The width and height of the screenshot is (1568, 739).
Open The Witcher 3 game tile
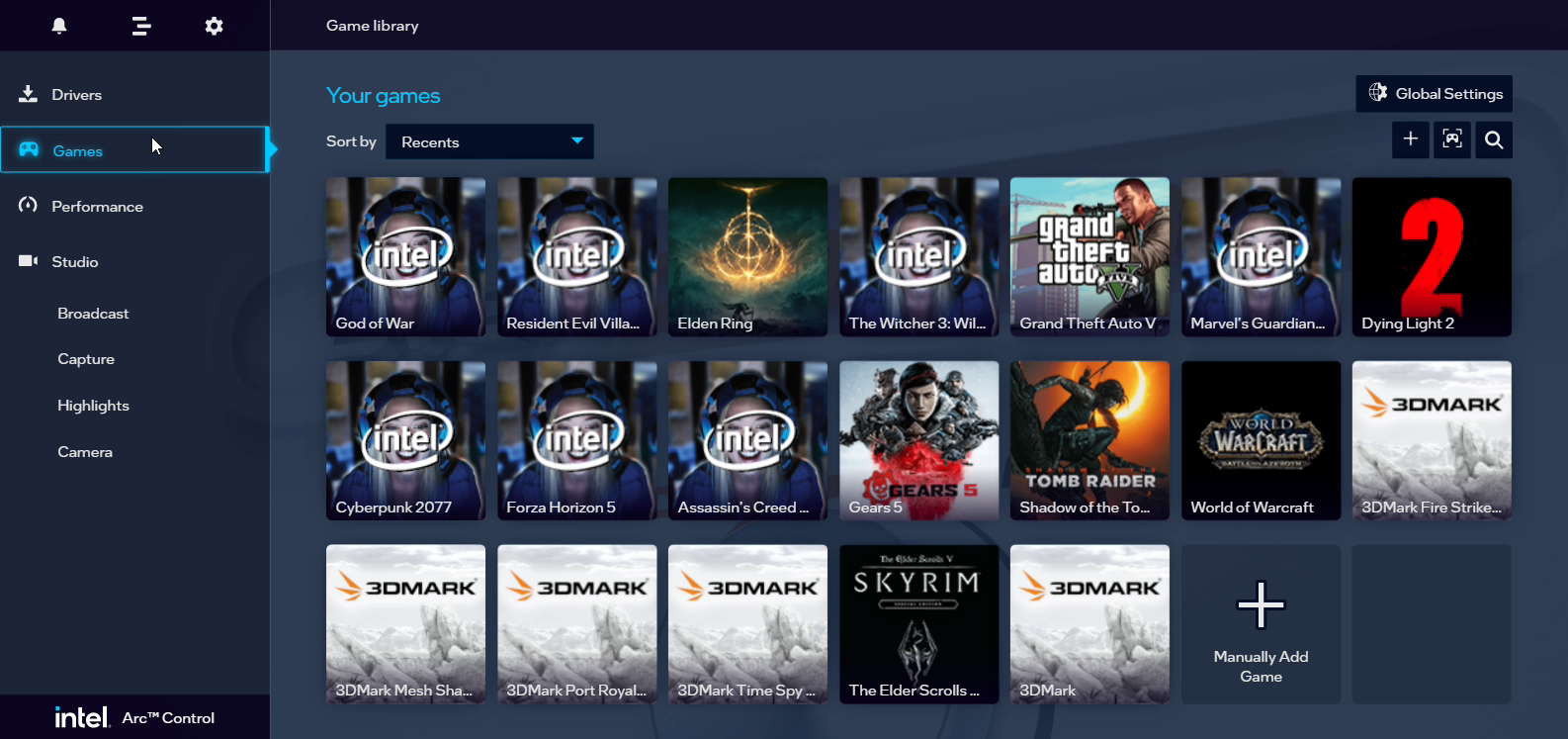point(918,257)
